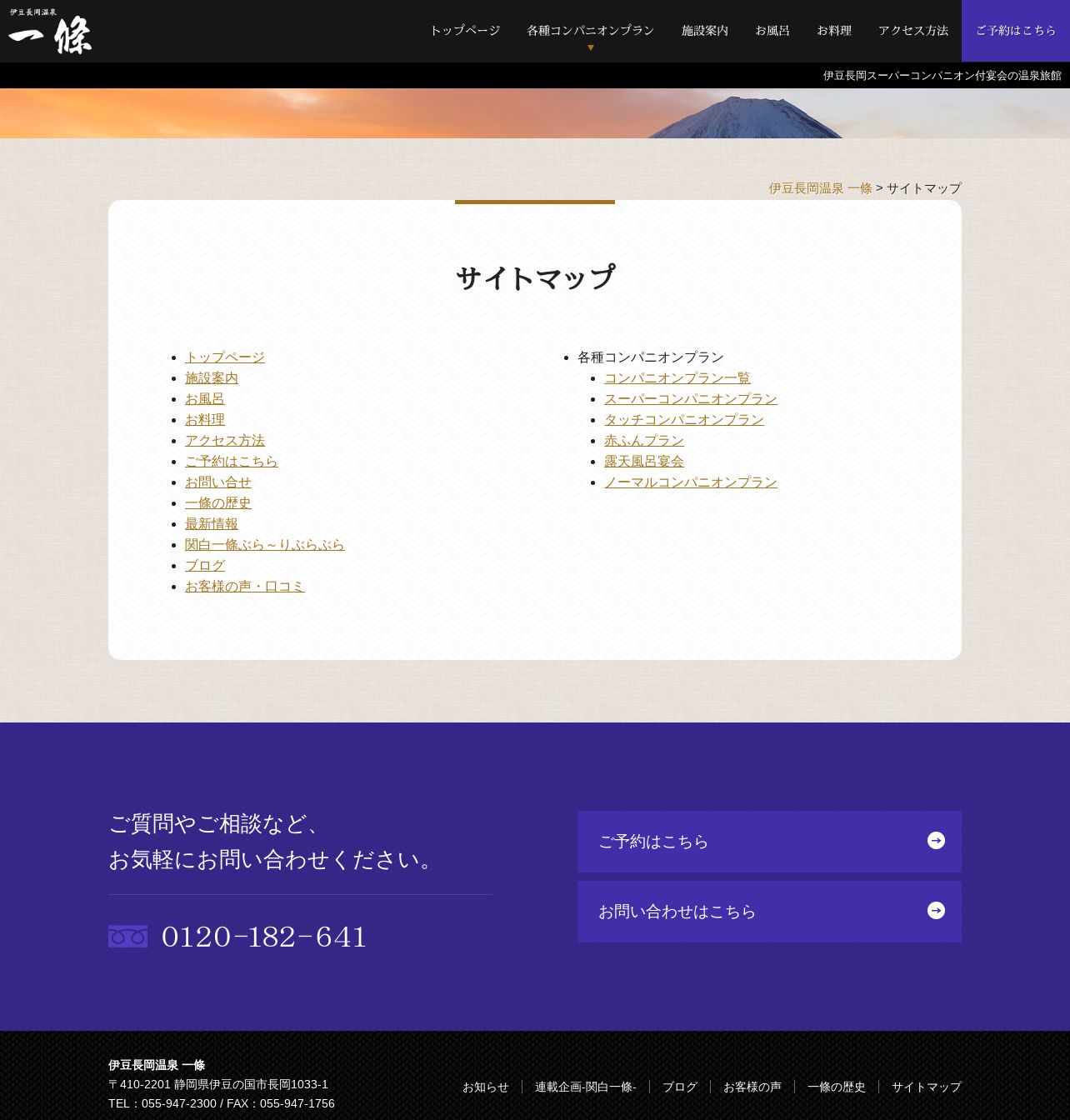This screenshot has width=1070, height=1120.
Task: Open the コンパニオンプラン一覧 link
Action: point(677,377)
